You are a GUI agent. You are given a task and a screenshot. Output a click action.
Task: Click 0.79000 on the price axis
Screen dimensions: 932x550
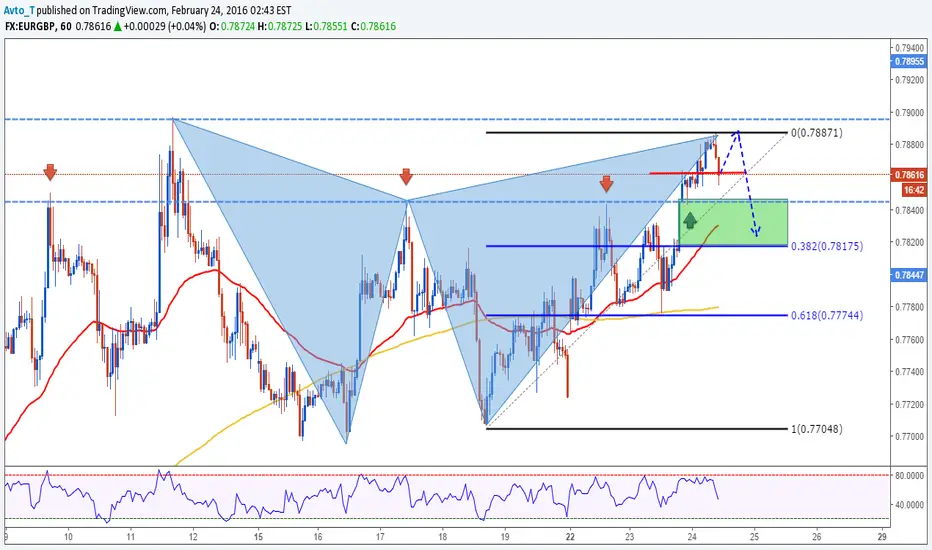point(910,112)
